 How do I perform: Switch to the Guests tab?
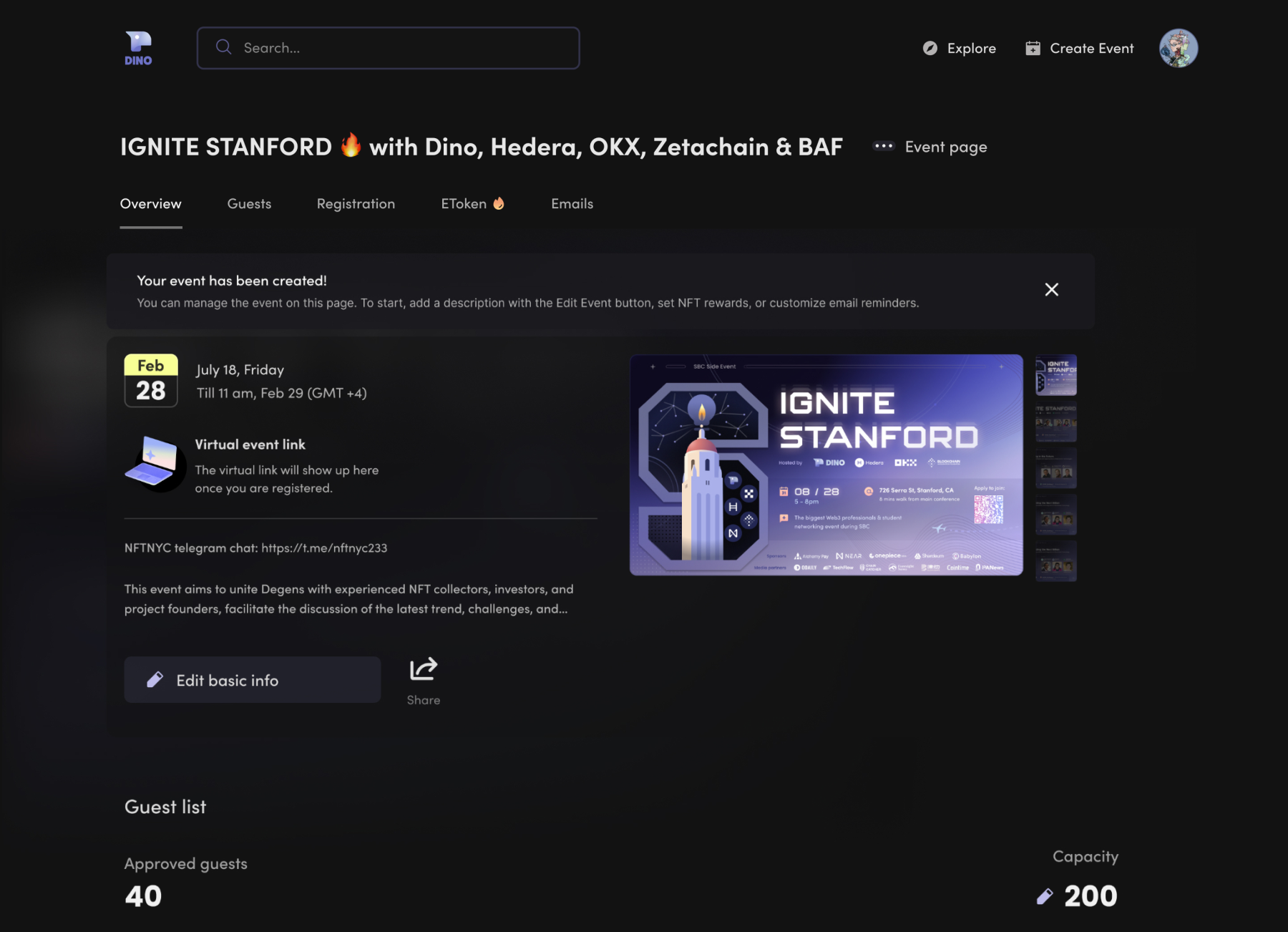click(249, 204)
